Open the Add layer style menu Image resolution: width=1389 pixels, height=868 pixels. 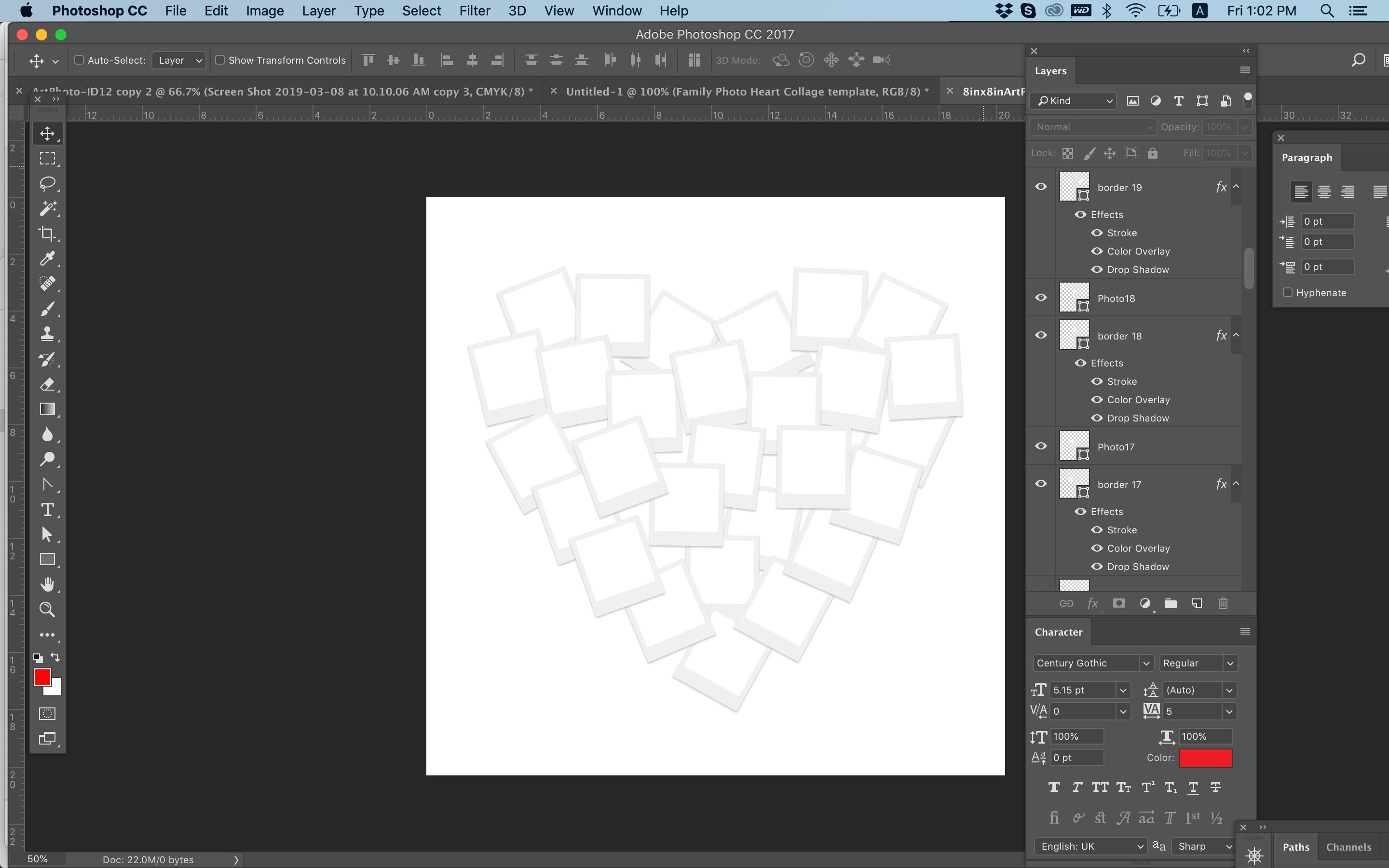point(1093,603)
